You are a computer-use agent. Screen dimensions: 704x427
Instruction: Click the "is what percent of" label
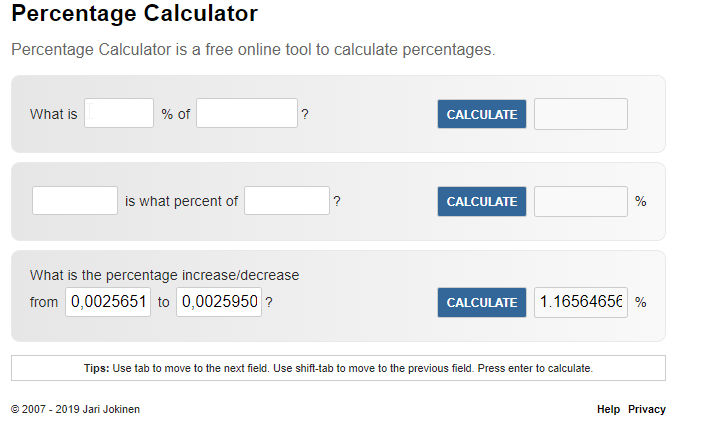tap(181, 201)
